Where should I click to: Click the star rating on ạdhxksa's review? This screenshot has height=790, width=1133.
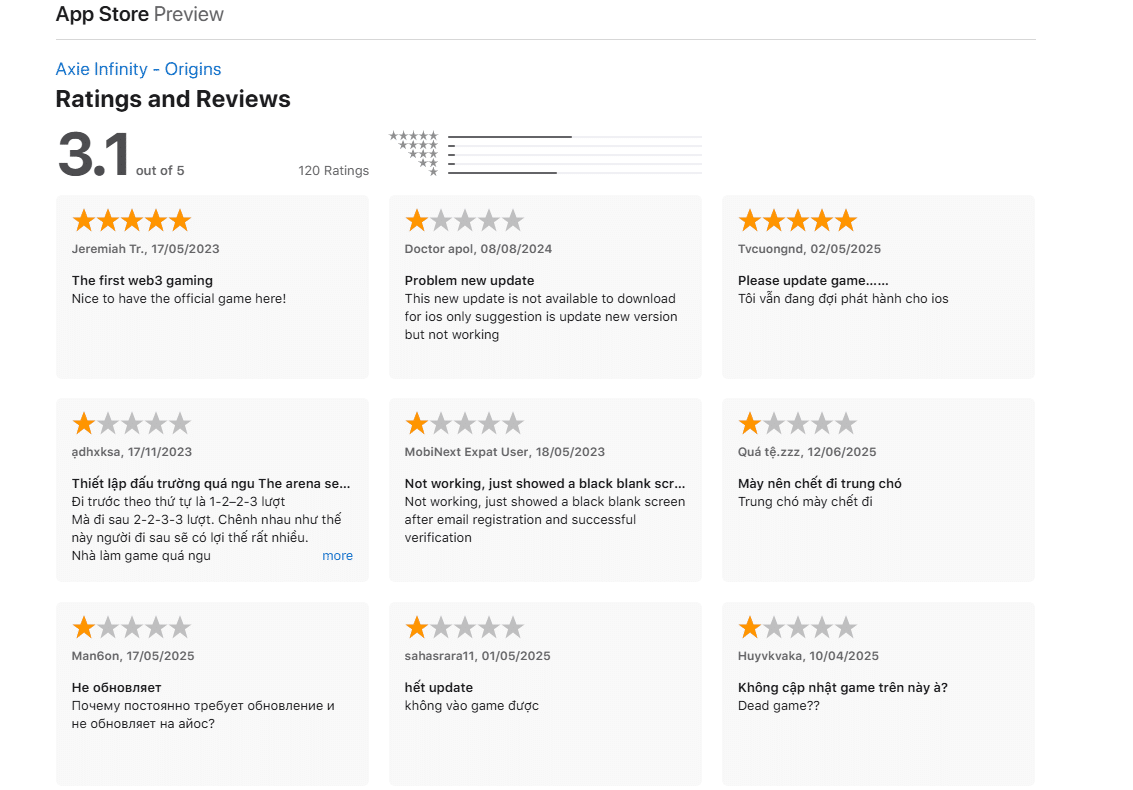click(131, 423)
